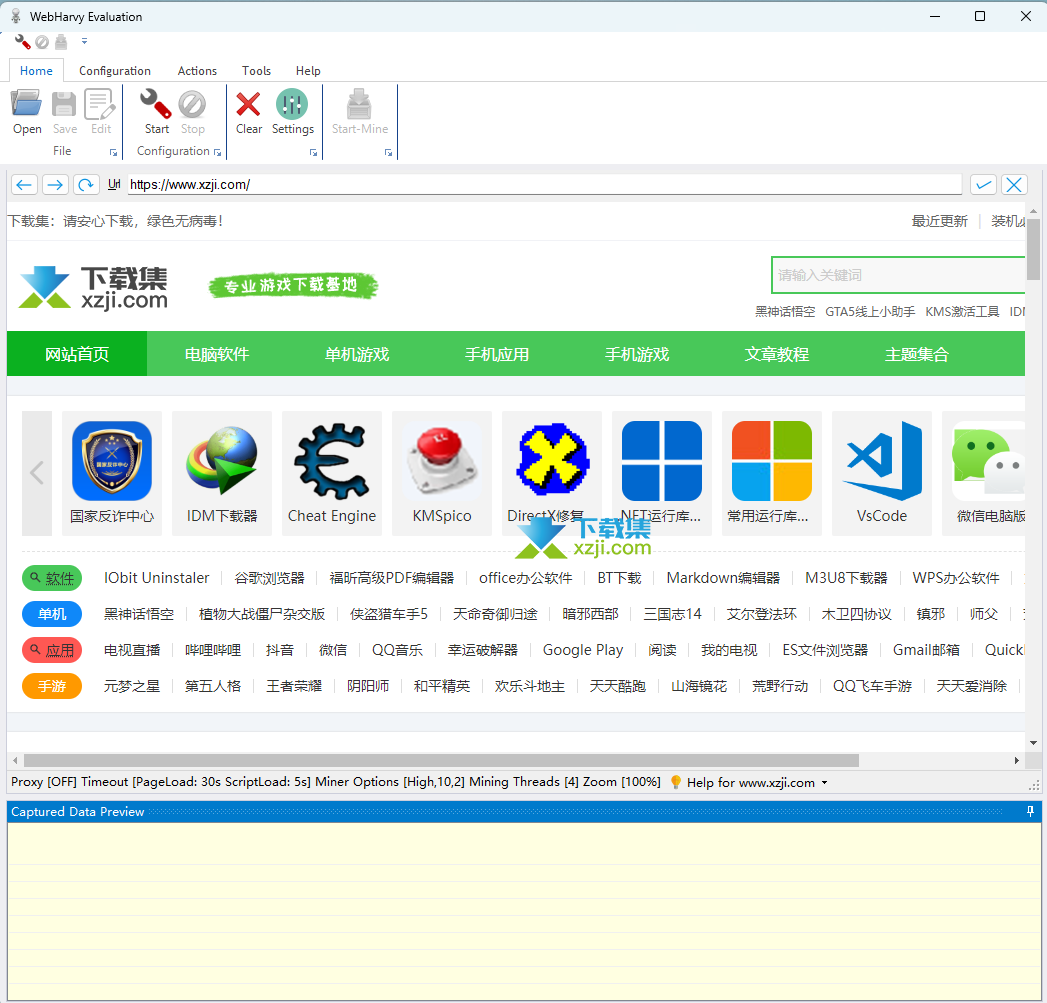Click the Edit ribbon icon
The height and width of the screenshot is (1003, 1047).
coord(101,112)
